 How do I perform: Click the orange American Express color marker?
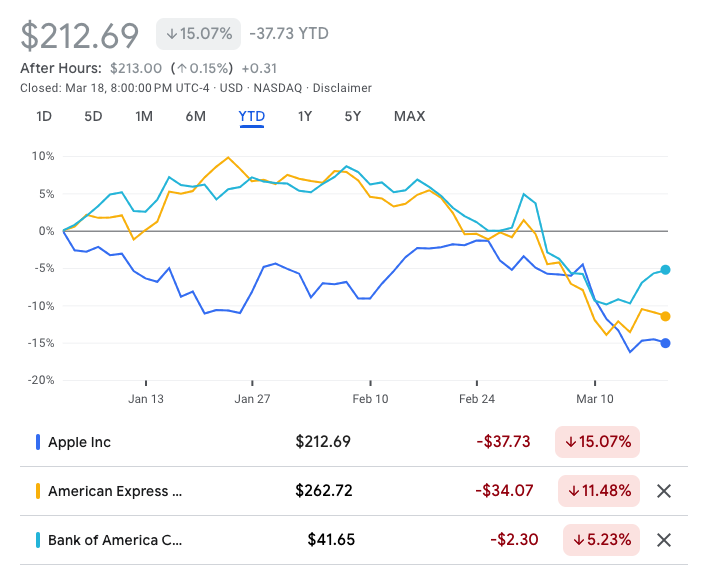(38, 491)
